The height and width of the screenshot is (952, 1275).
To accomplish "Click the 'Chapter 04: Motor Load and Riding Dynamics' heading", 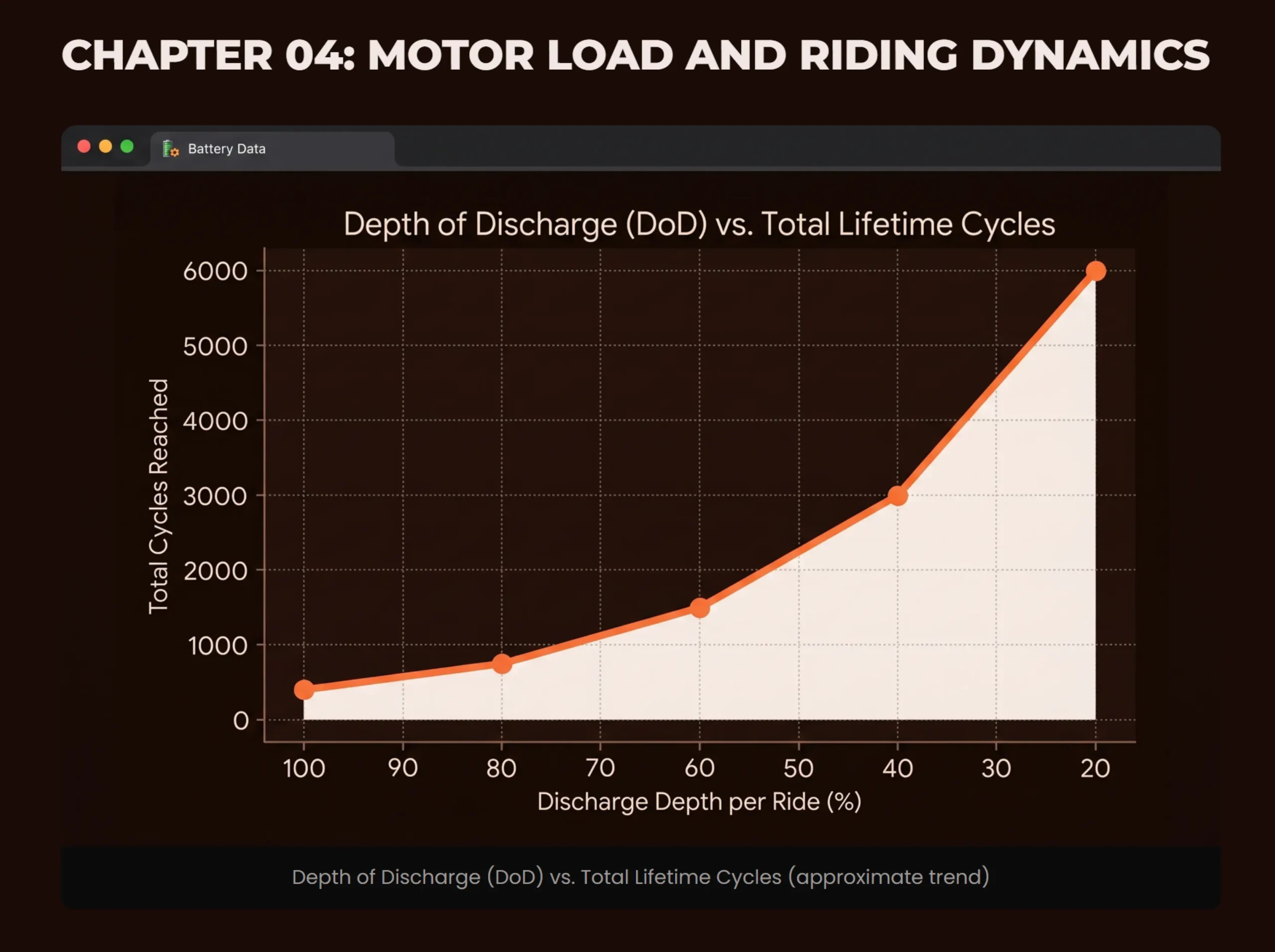I will 636,55.
